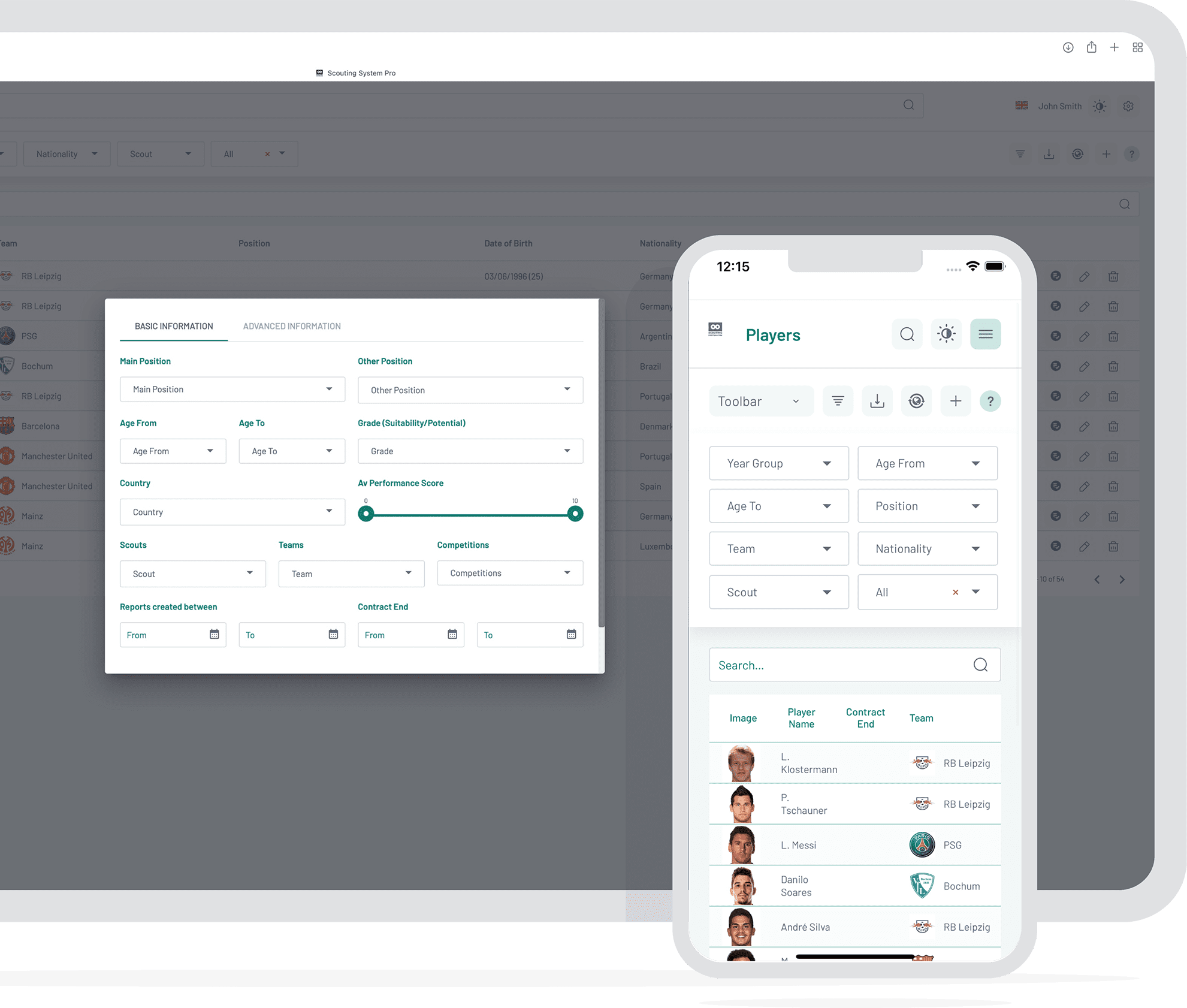This screenshot has height=1008, width=1187.
Task: Click the add player plus icon mobile
Action: click(x=955, y=401)
